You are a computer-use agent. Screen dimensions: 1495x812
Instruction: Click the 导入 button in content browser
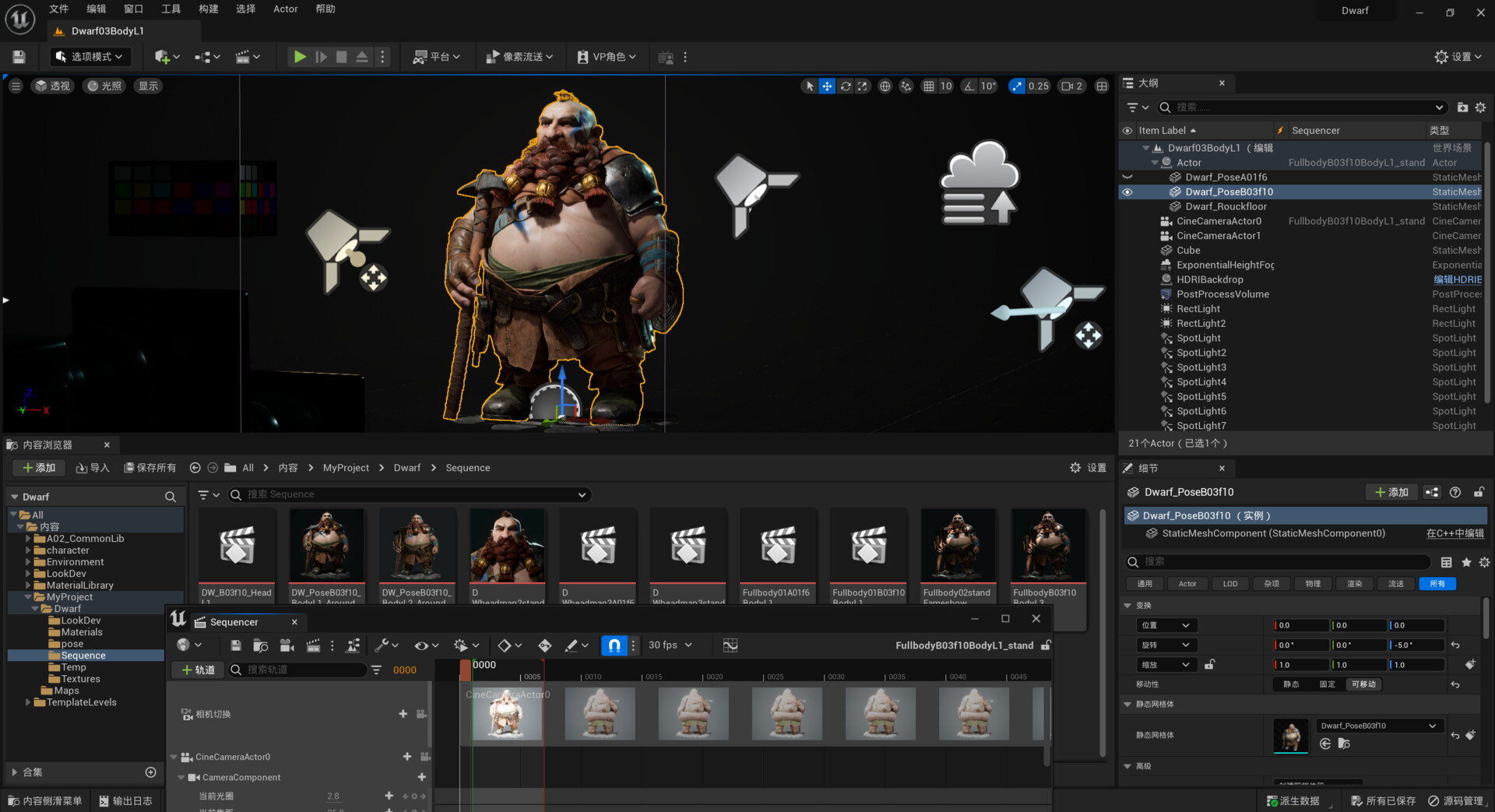(x=93, y=468)
